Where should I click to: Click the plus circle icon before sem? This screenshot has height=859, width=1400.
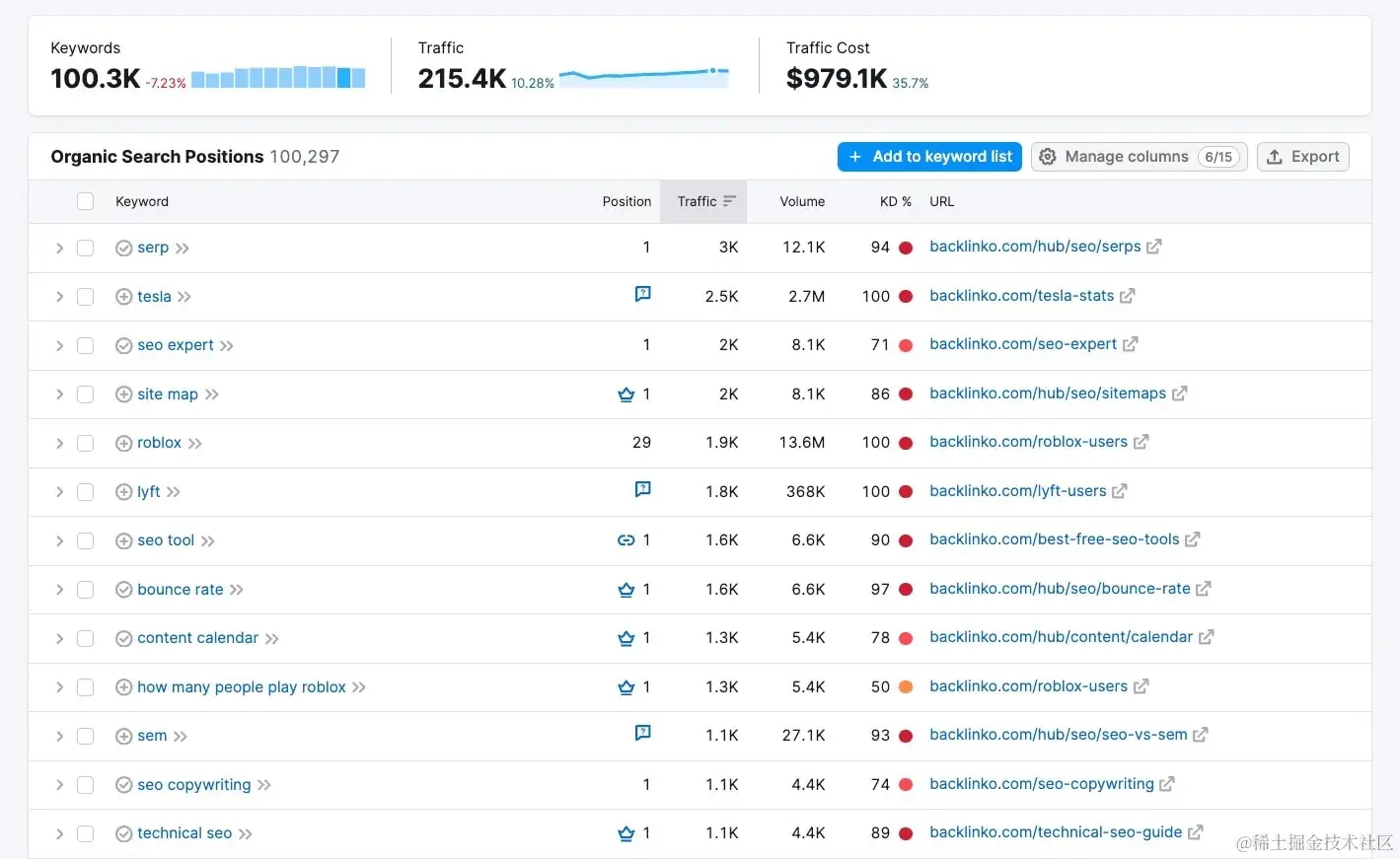pos(123,737)
